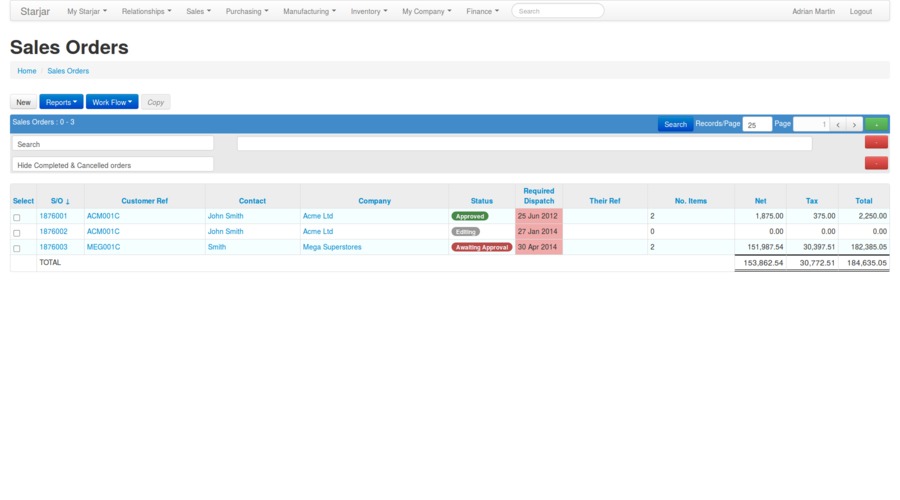Check the box for order 1876003

tap(17, 248)
